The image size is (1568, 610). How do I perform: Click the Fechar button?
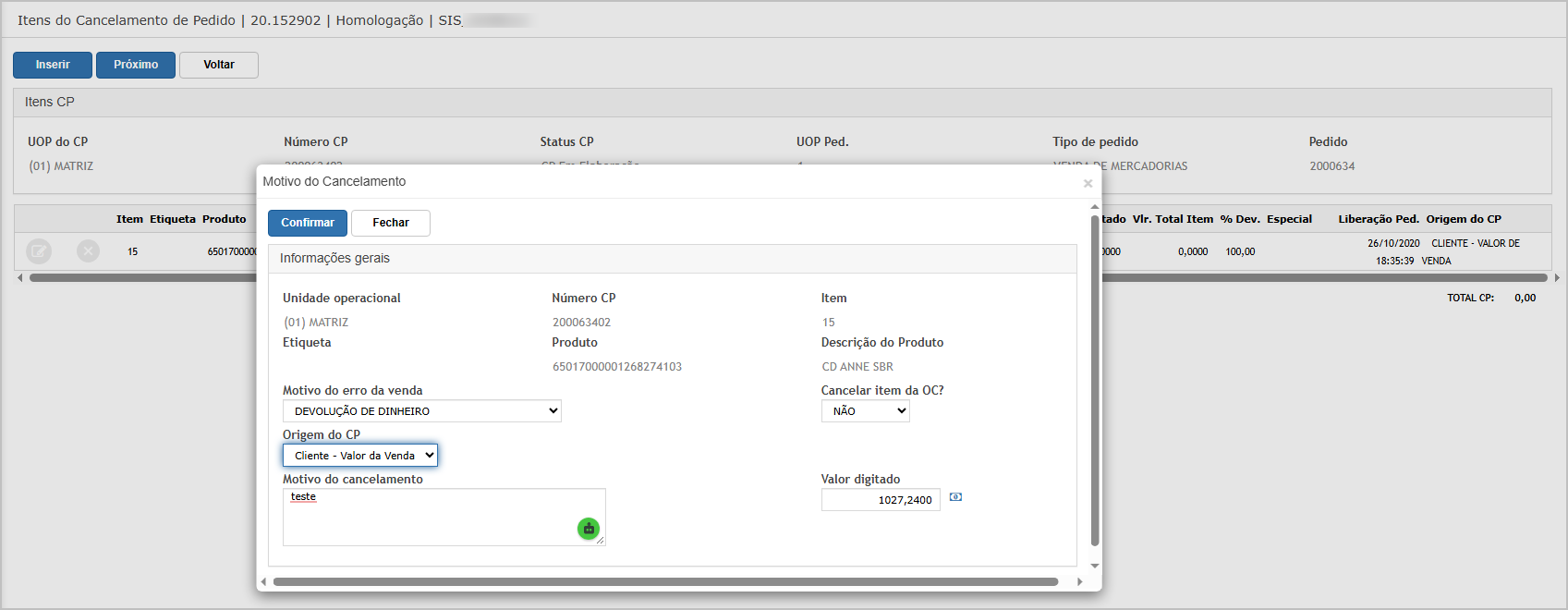click(x=391, y=223)
